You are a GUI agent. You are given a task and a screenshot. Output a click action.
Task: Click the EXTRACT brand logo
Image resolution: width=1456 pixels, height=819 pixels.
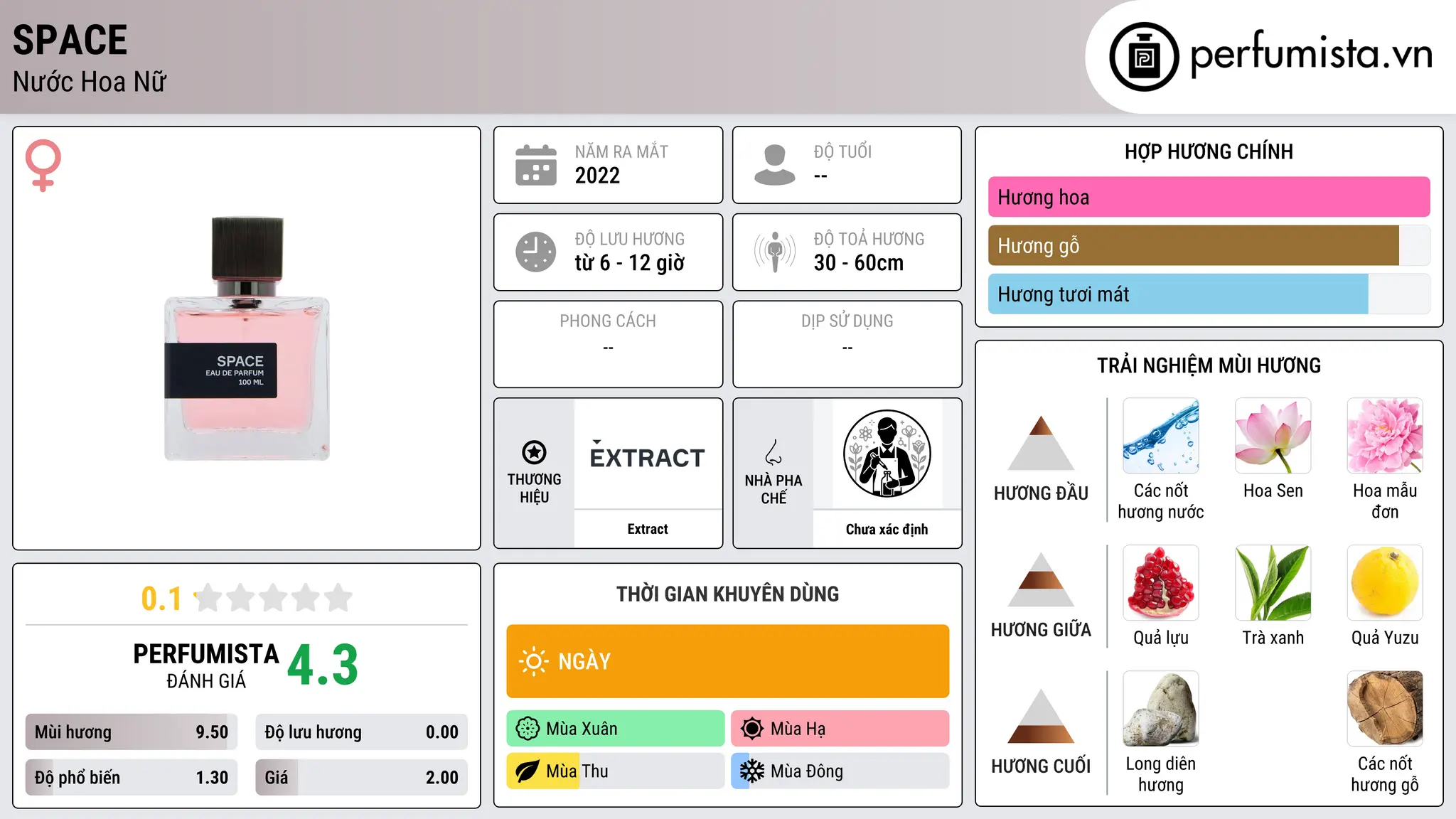click(x=648, y=456)
